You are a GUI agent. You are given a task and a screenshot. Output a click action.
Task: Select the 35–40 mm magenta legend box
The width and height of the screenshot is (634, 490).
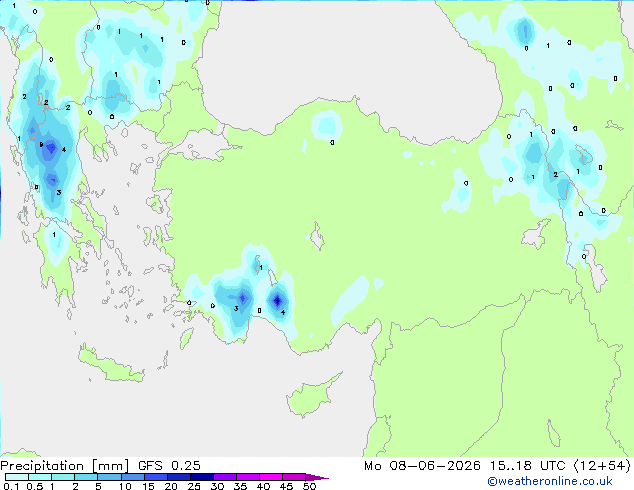pos(247,477)
